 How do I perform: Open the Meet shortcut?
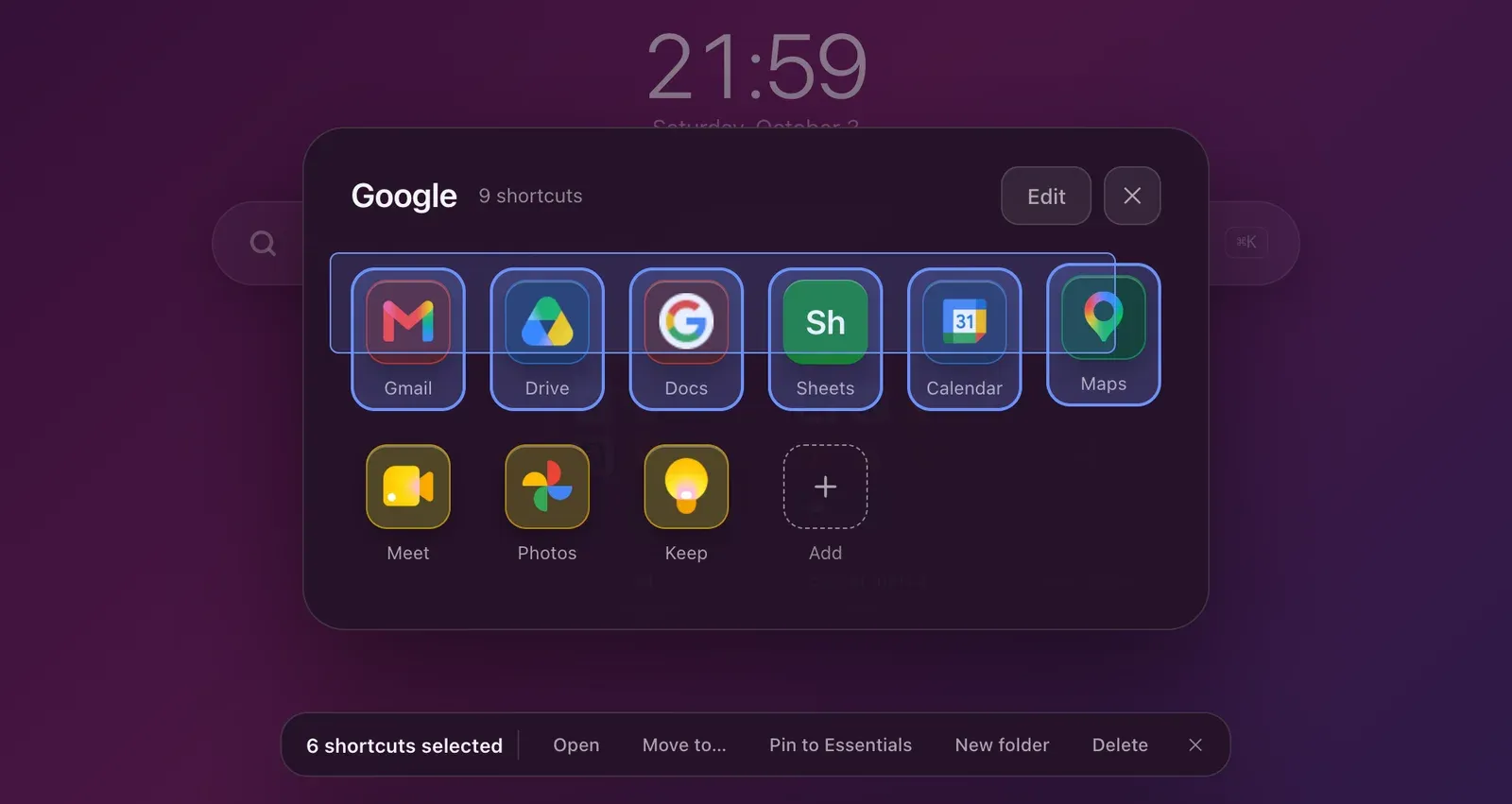[x=408, y=505]
